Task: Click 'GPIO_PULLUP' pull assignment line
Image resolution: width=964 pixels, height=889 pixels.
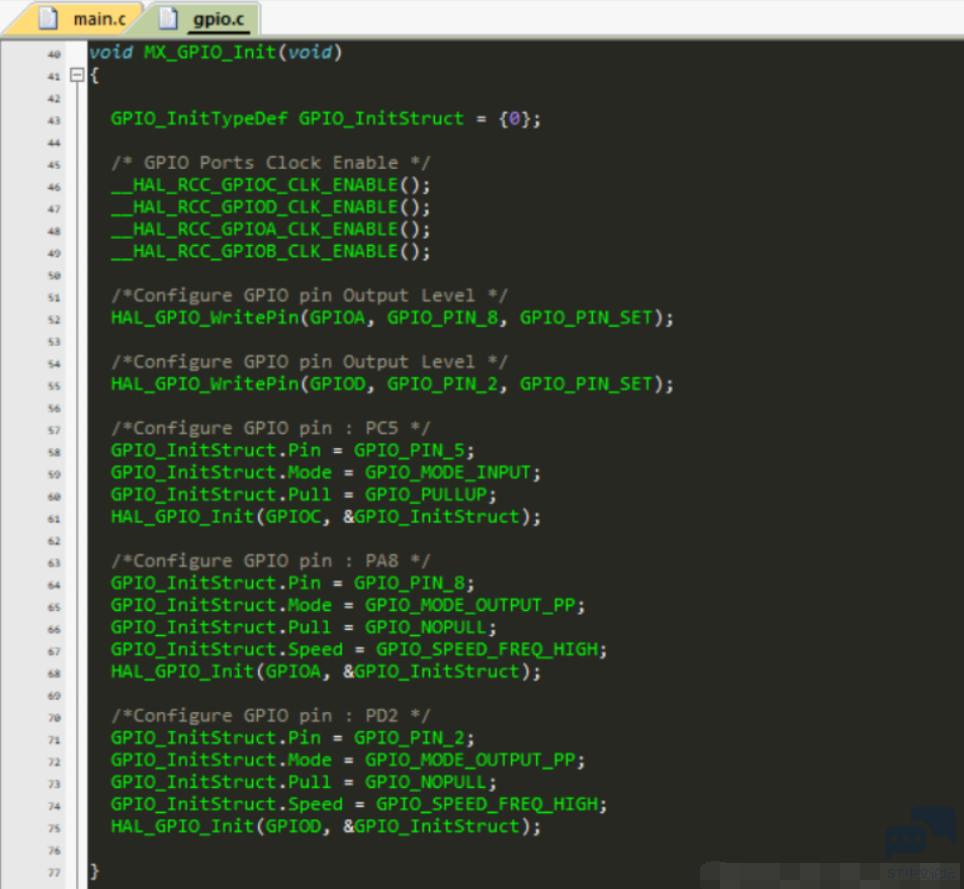Action: (304, 495)
